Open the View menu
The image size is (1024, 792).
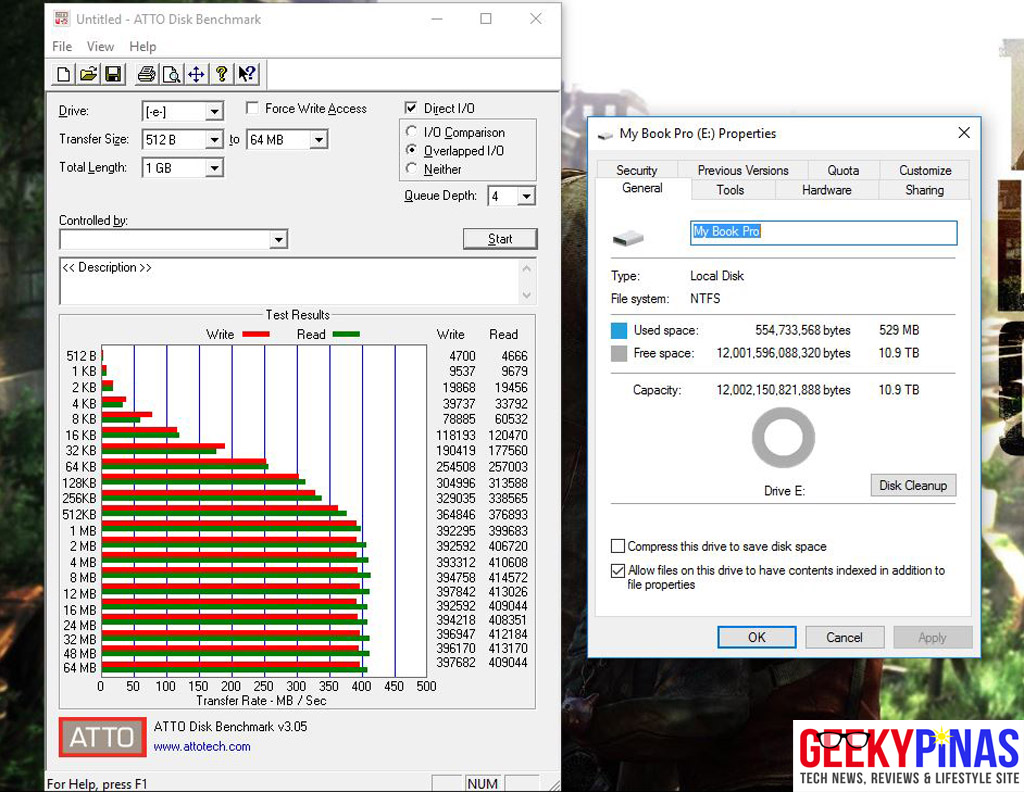point(101,46)
